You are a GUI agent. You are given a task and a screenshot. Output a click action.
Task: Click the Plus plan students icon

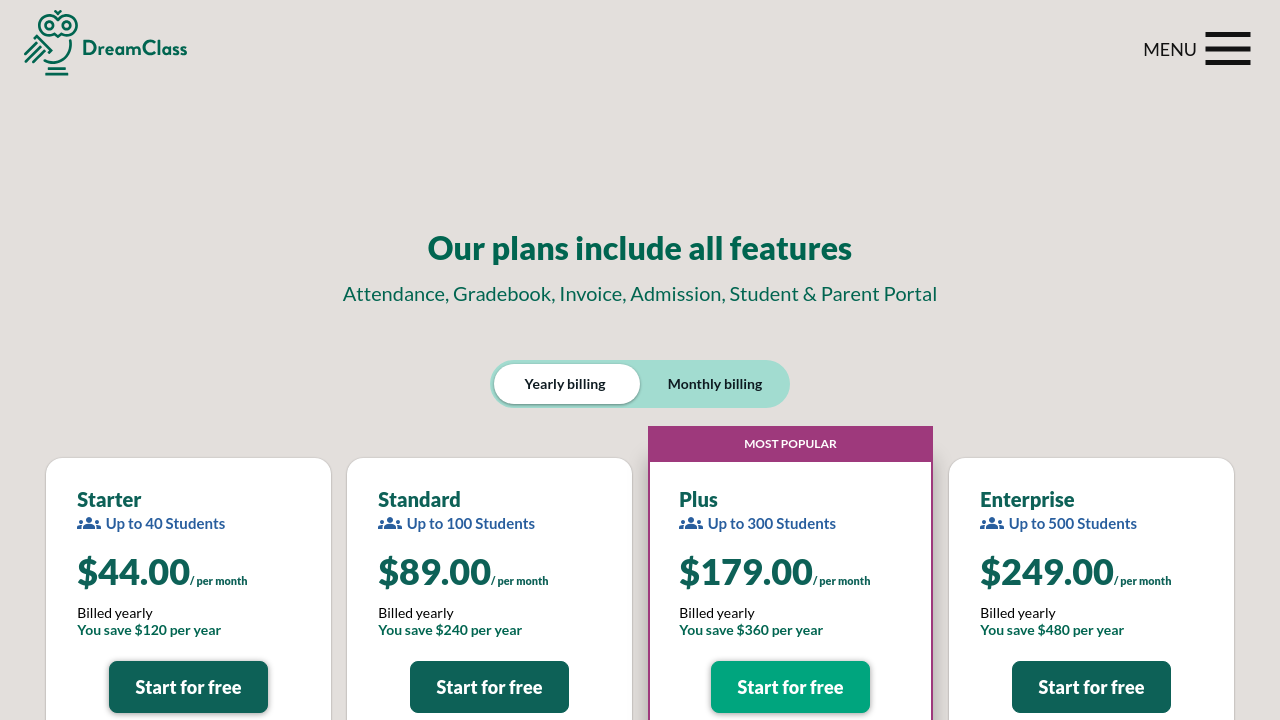tap(691, 524)
